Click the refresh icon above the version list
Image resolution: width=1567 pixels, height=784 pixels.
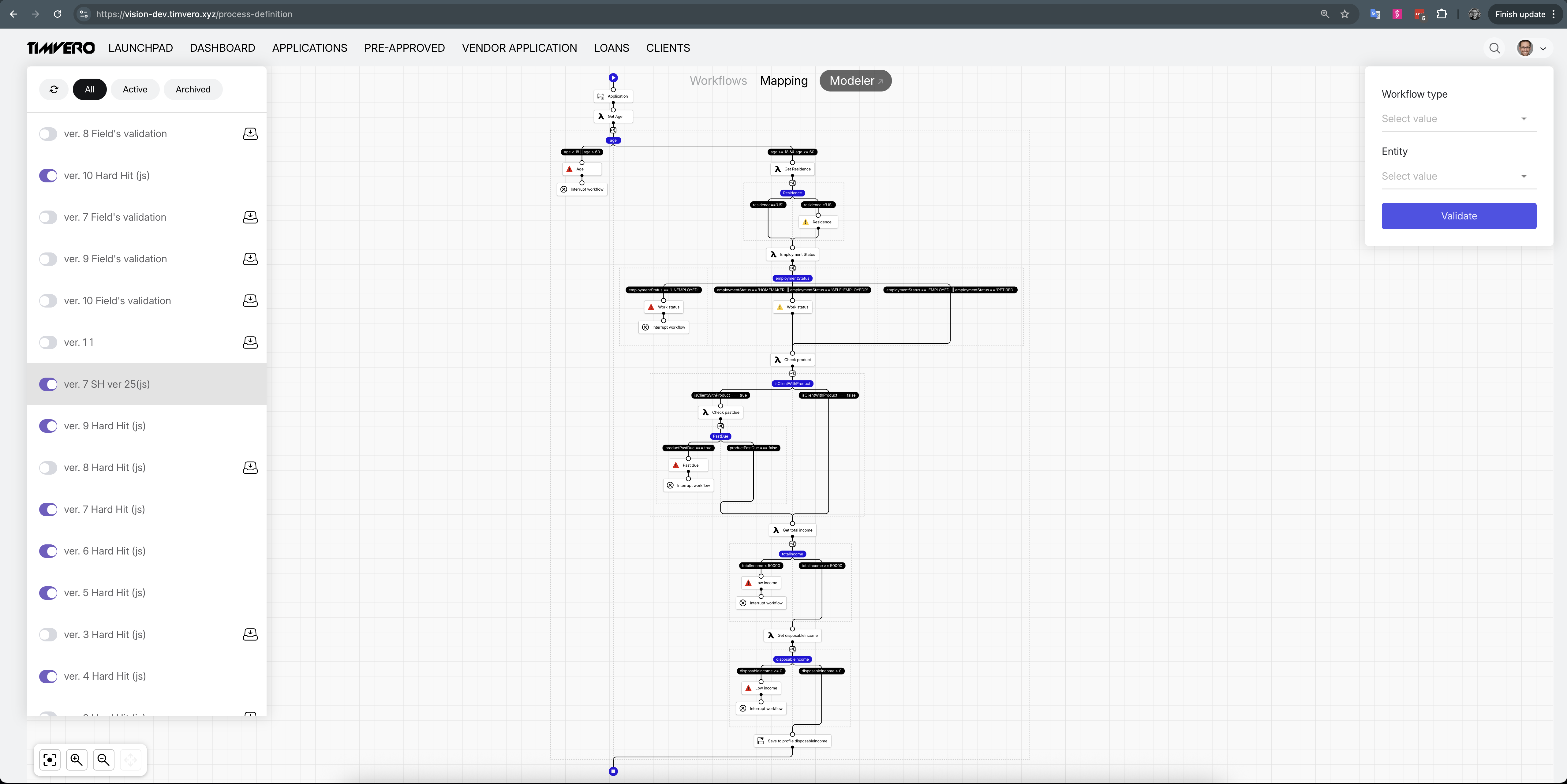(54, 89)
